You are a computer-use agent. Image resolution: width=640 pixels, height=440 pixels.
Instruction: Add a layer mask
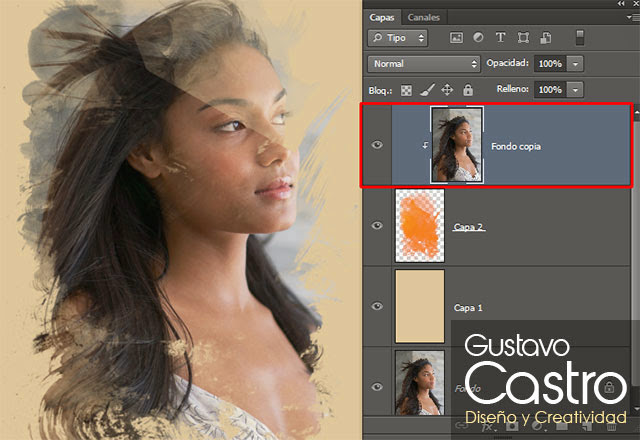512,427
